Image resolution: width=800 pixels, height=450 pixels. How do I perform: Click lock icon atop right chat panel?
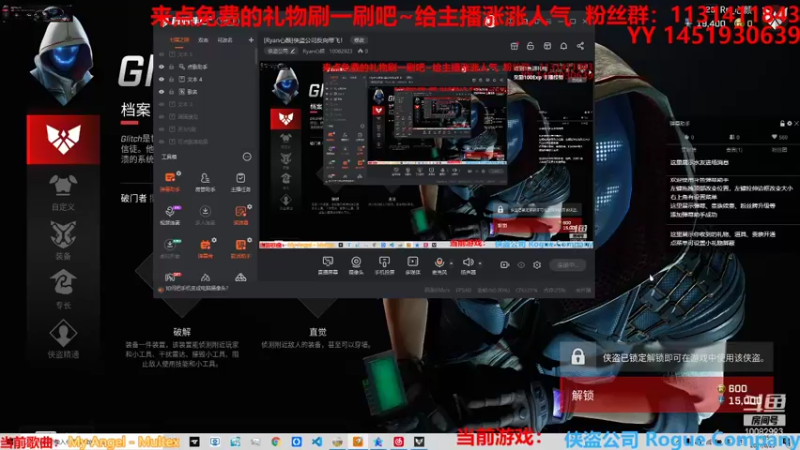pos(782,123)
